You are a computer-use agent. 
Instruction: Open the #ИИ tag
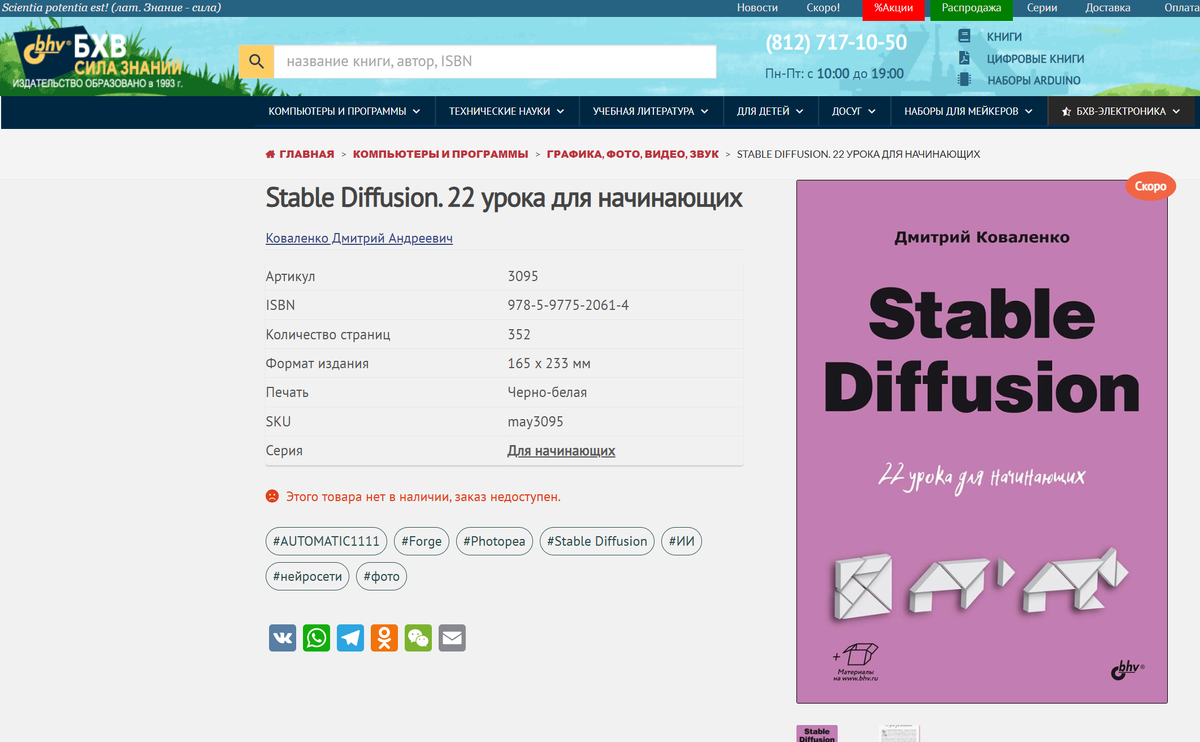pos(682,541)
